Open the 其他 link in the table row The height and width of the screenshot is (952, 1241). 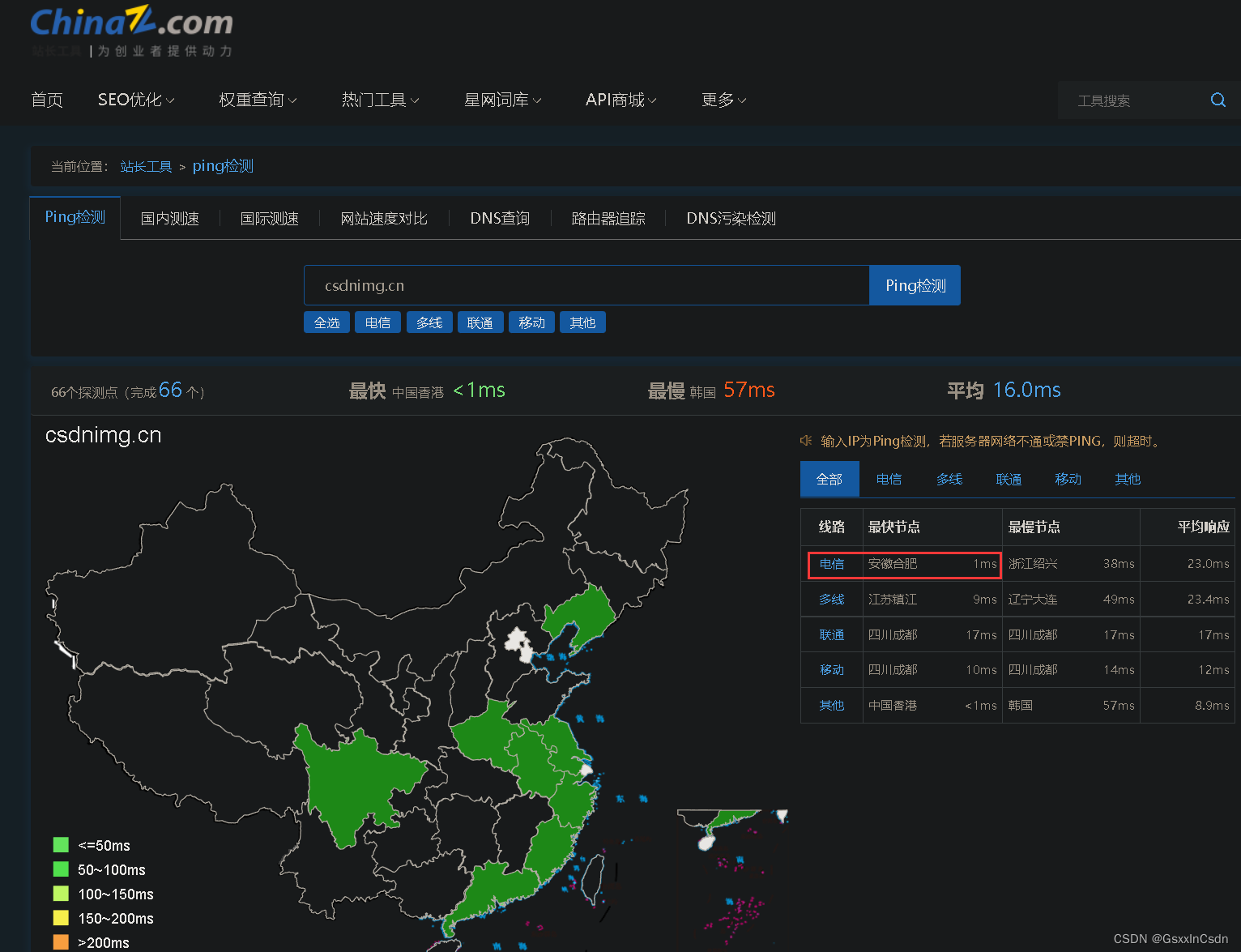(832, 706)
